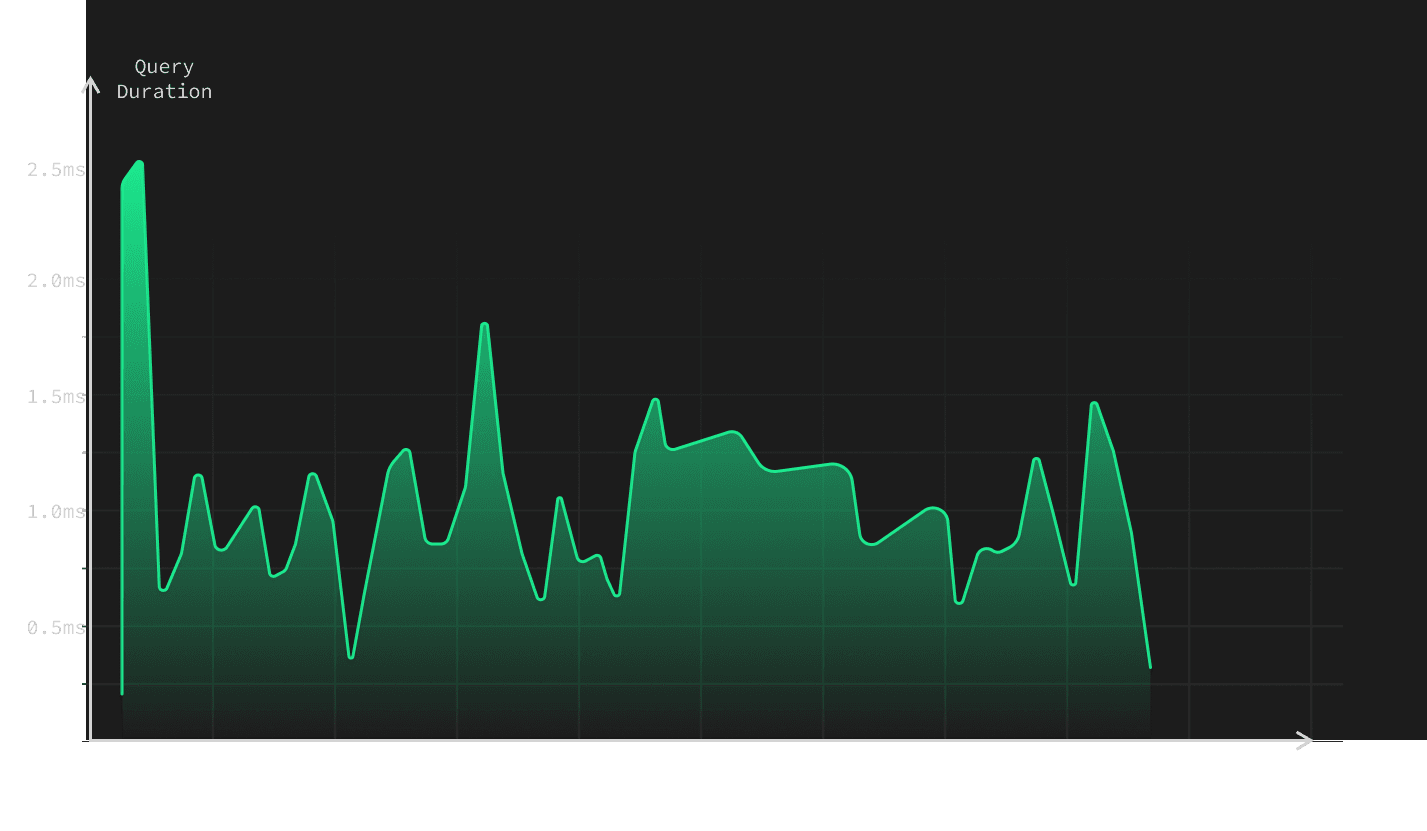Click the deepest trough in the green line
The width and height of the screenshot is (1427, 831).
351,657
